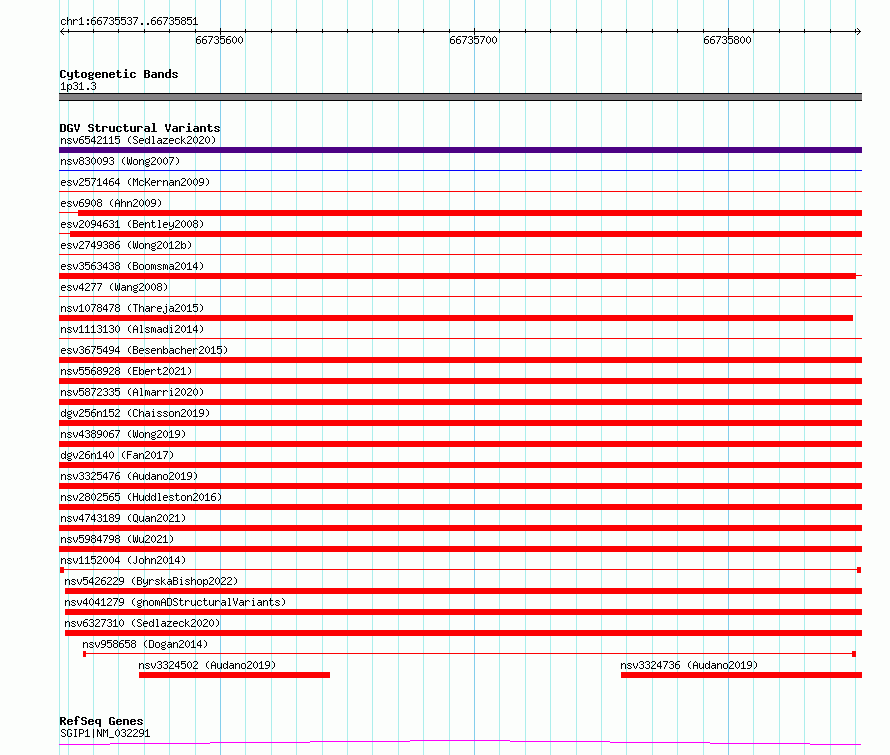This screenshot has width=890, height=755.
Task: Click the 1p31.3 band label
Action: click(x=78, y=86)
